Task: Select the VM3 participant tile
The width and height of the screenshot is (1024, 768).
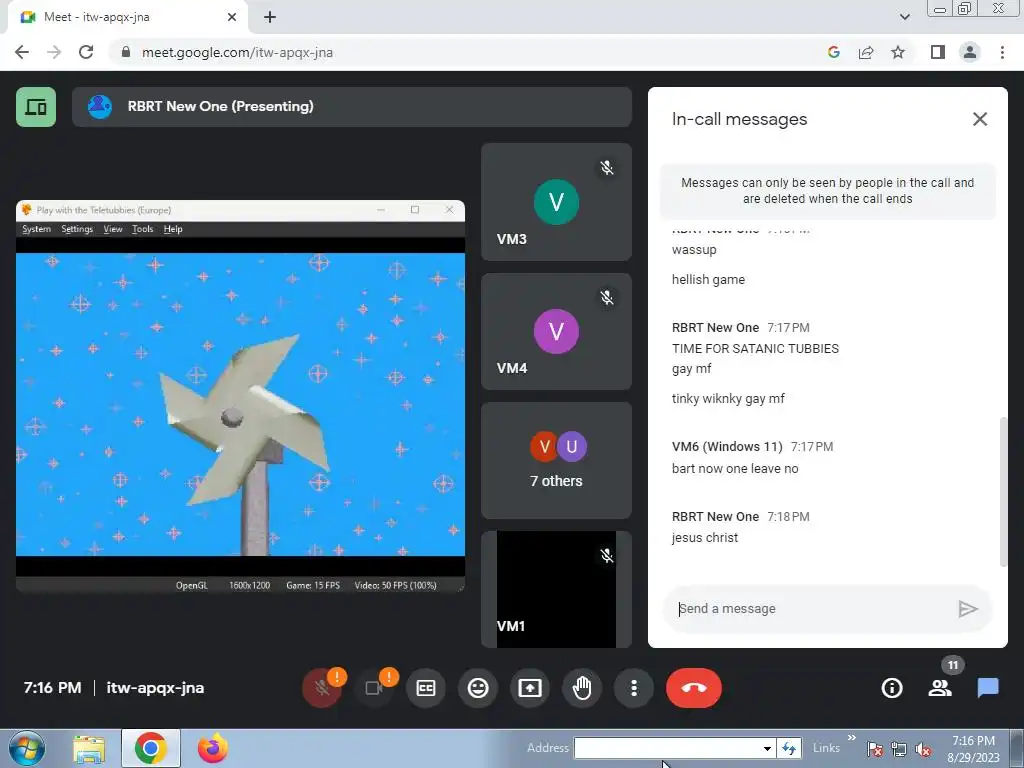Action: tap(556, 202)
